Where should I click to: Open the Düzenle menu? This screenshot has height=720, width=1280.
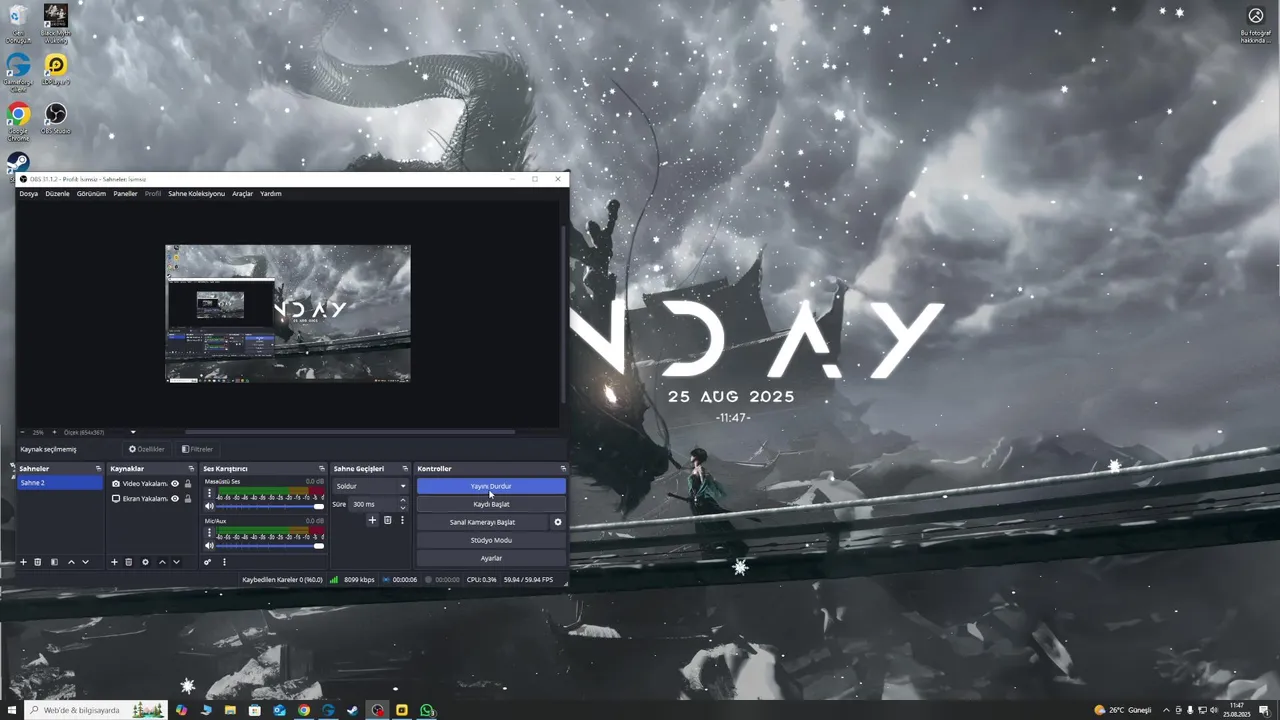tap(57, 194)
